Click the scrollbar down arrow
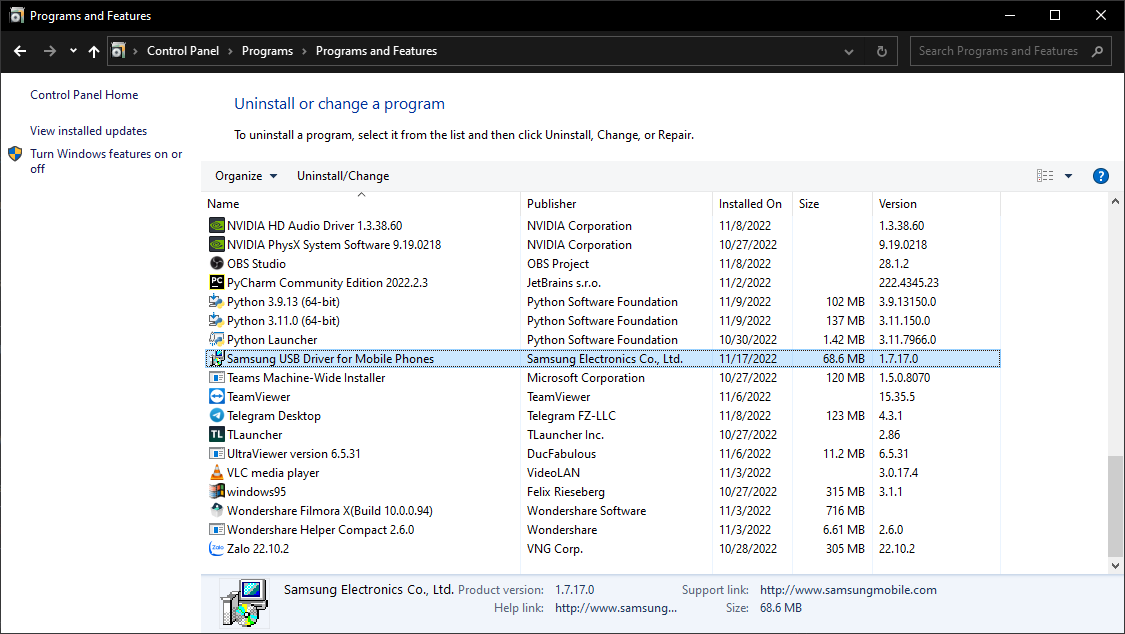This screenshot has width=1125, height=634. [1115, 565]
